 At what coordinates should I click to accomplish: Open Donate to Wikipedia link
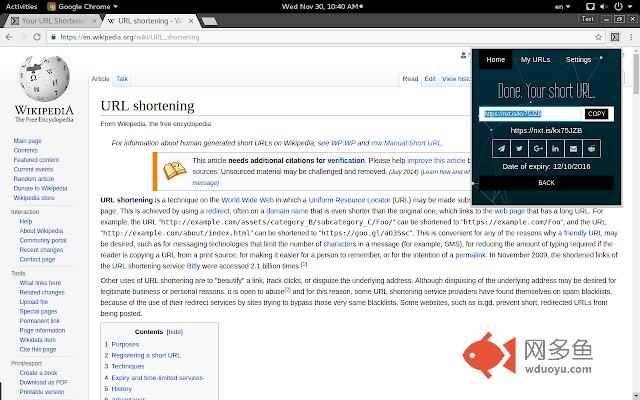(40, 188)
